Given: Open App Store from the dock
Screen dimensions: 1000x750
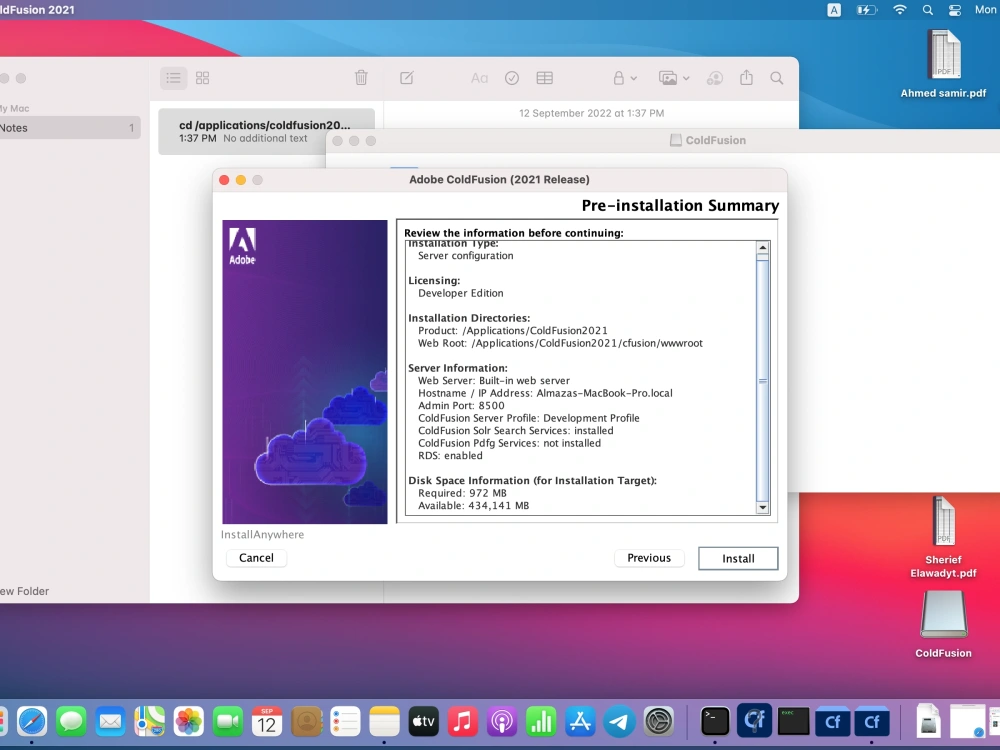Looking at the screenshot, I should [x=580, y=722].
